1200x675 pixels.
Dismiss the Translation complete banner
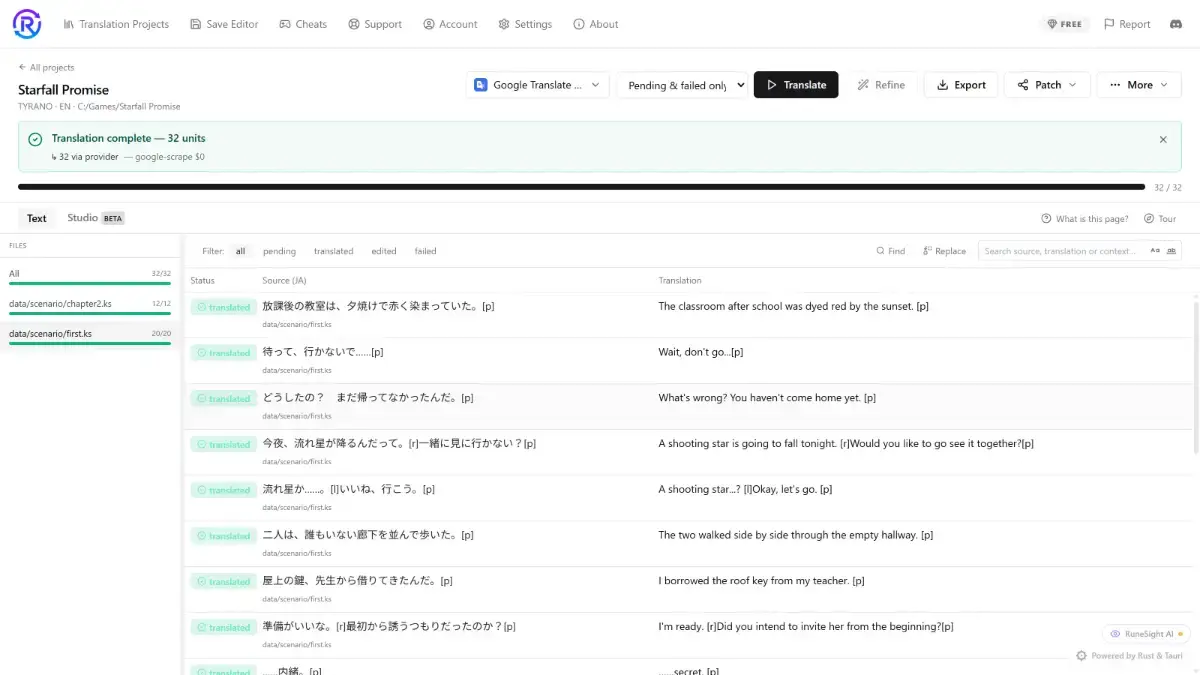(x=1163, y=140)
